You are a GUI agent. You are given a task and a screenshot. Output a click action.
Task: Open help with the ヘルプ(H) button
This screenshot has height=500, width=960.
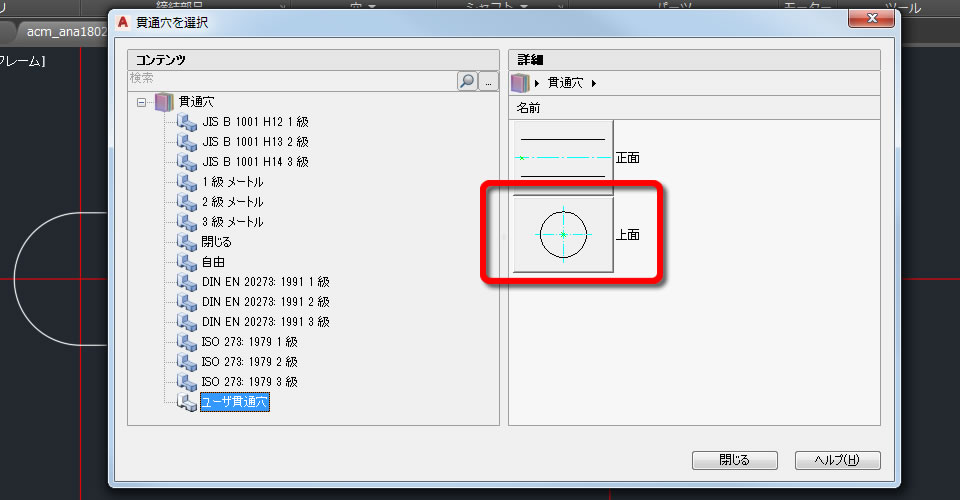point(838,460)
